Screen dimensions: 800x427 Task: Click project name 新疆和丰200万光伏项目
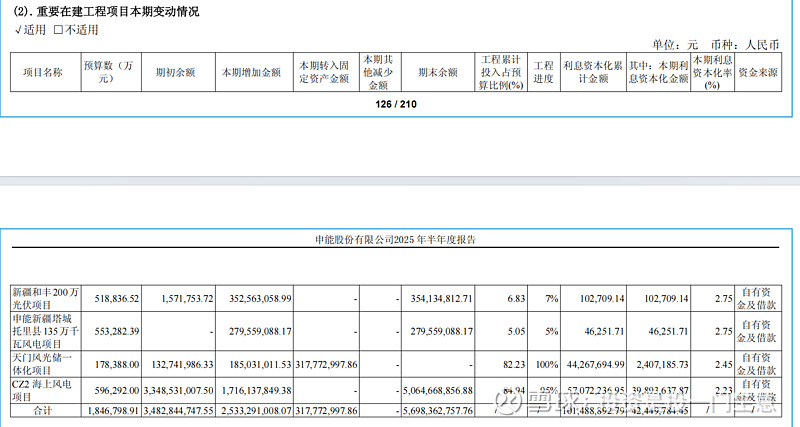[45, 298]
